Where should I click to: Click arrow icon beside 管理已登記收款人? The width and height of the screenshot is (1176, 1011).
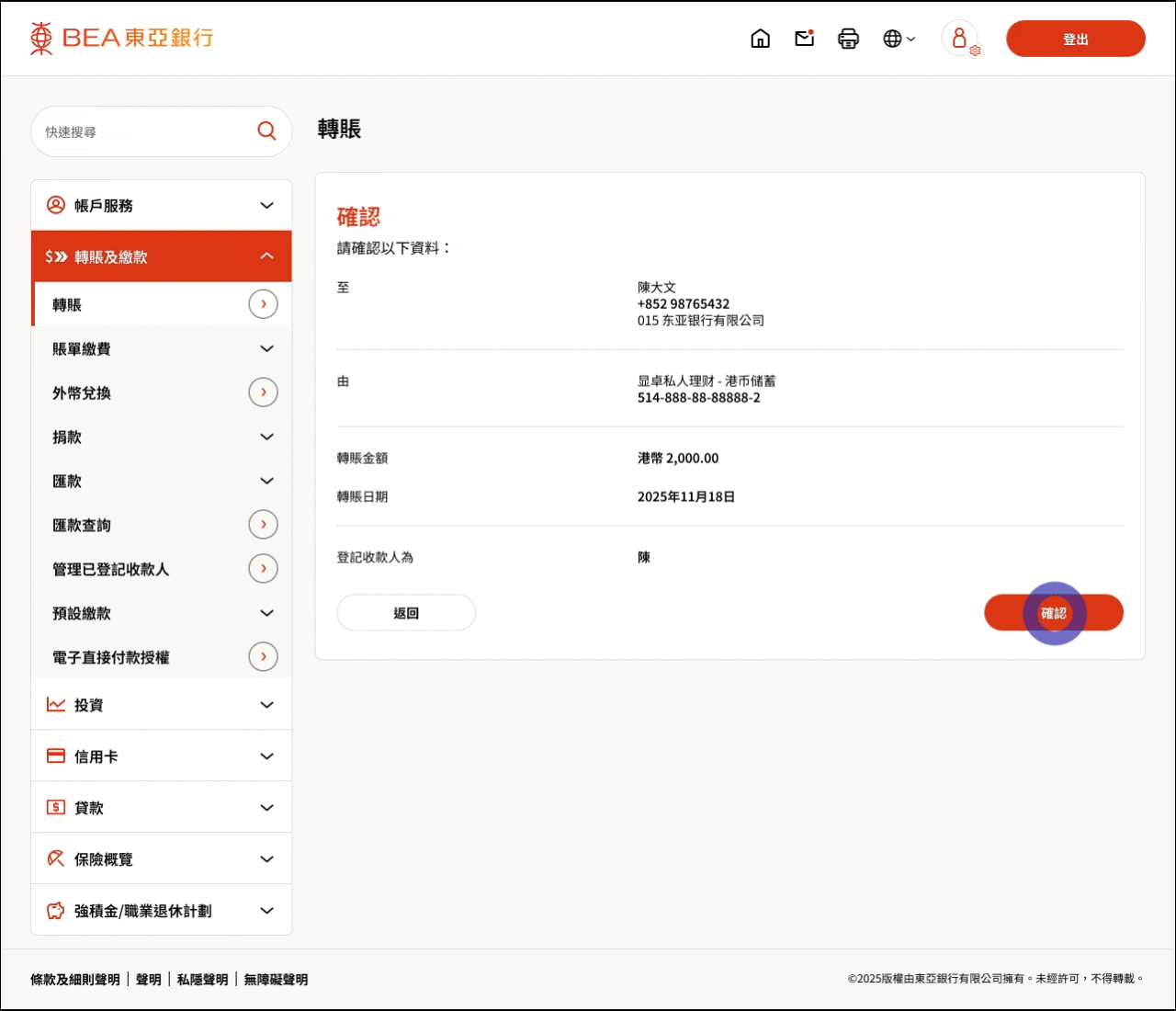(x=263, y=569)
